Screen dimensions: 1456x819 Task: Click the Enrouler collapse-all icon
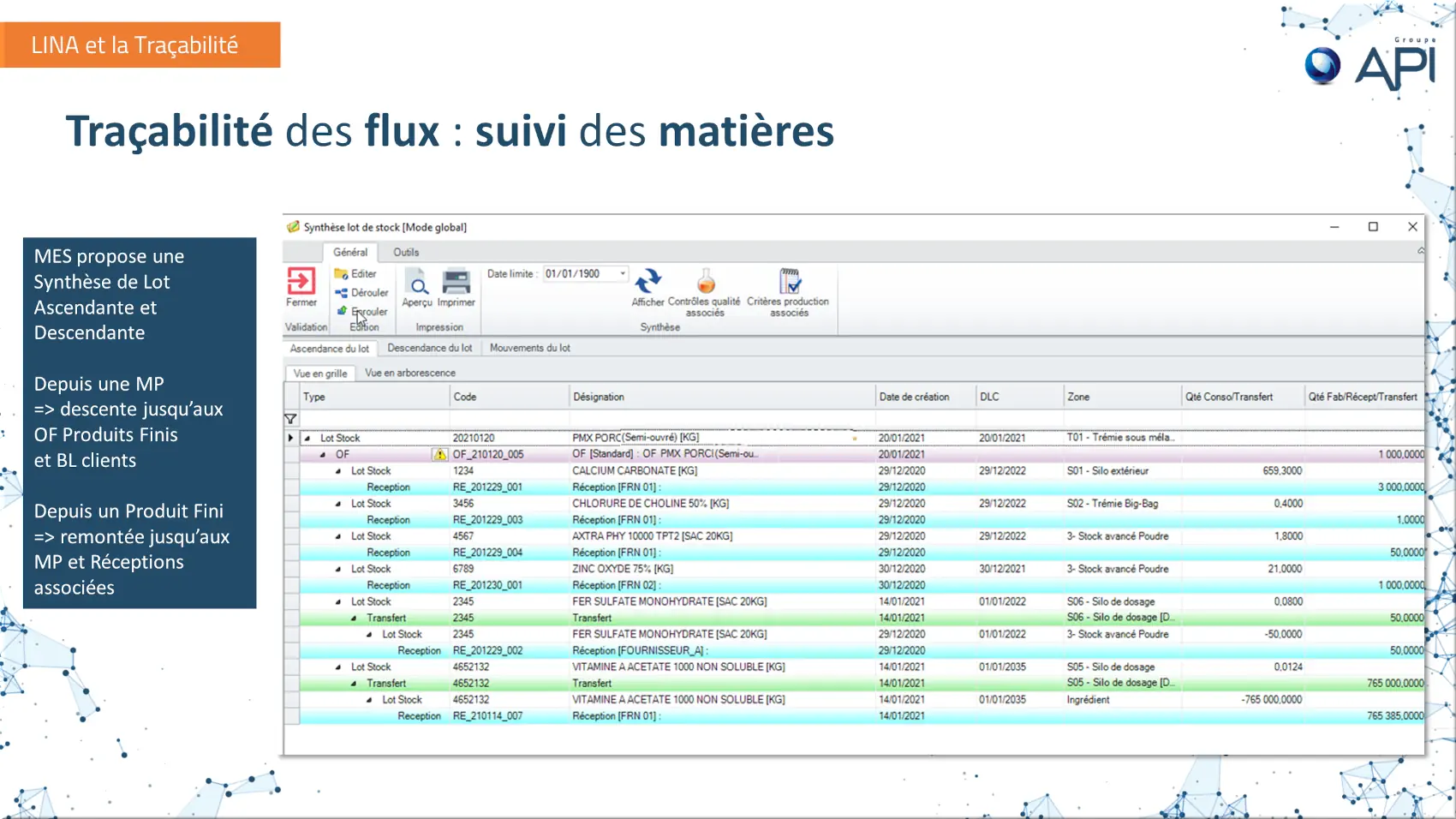(x=342, y=311)
